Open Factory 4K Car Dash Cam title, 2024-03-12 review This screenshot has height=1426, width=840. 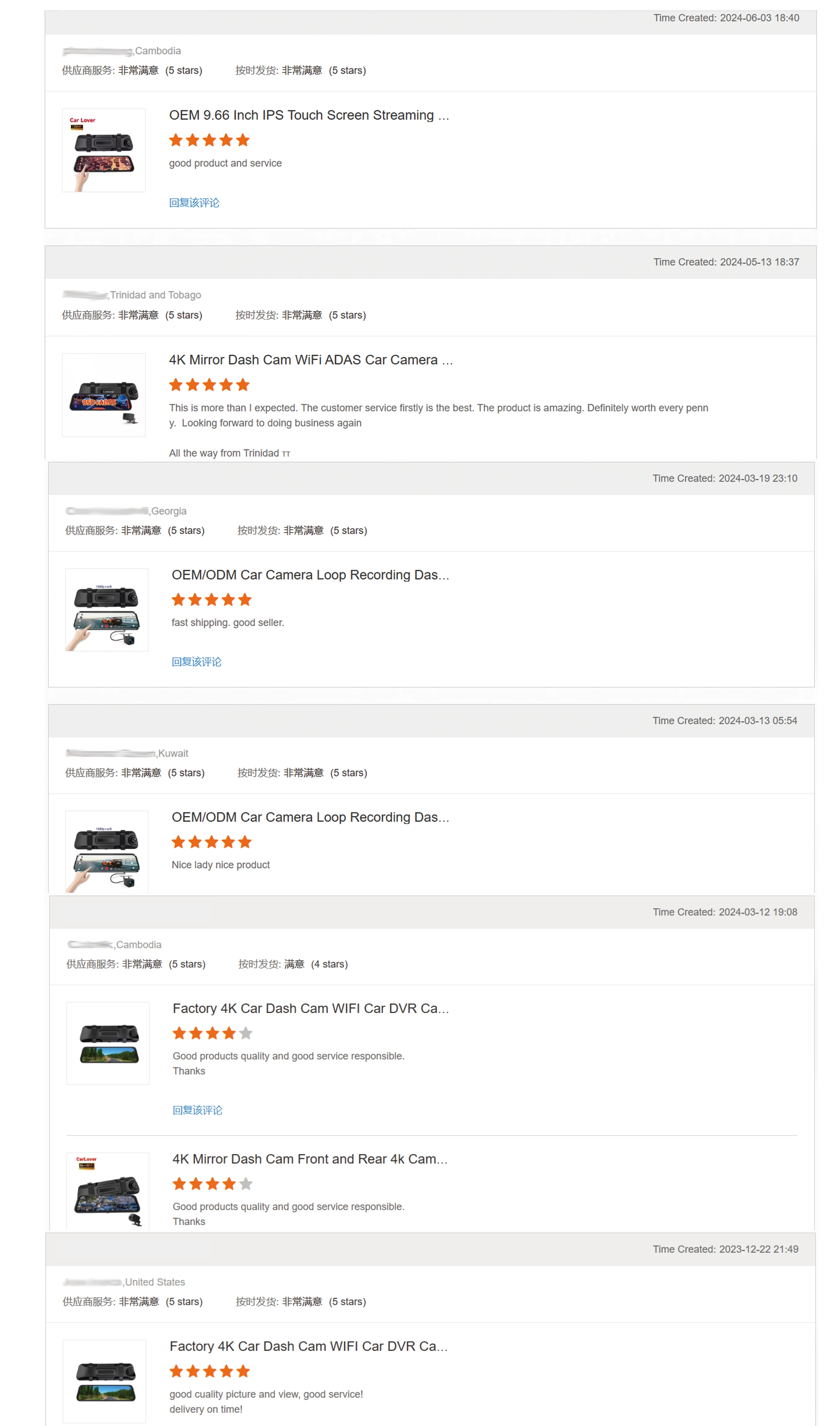(x=310, y=1008)
